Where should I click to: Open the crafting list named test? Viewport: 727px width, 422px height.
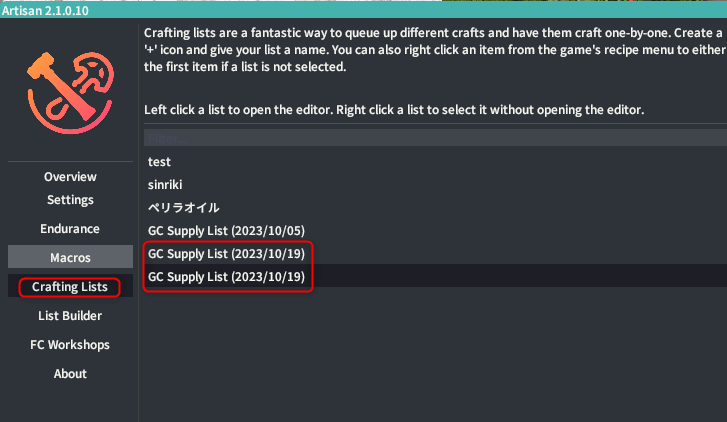click(x=435, y=161)
